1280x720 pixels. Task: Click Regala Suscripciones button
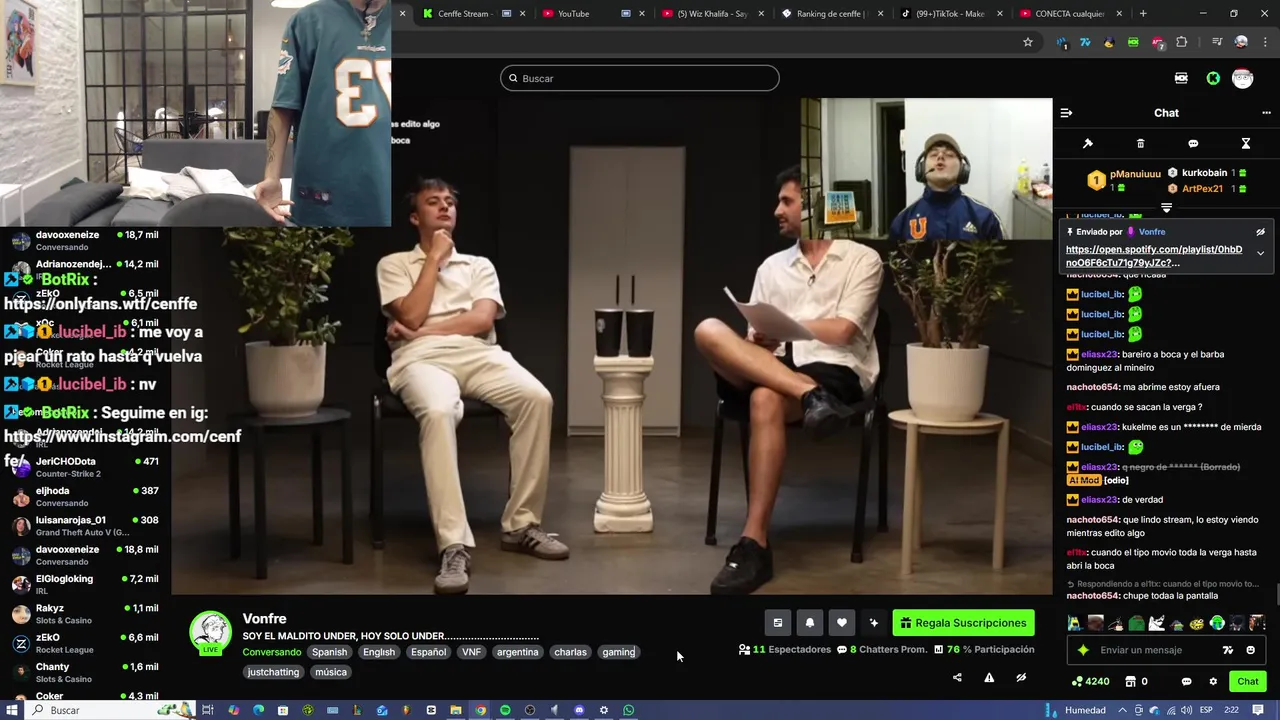963,623
